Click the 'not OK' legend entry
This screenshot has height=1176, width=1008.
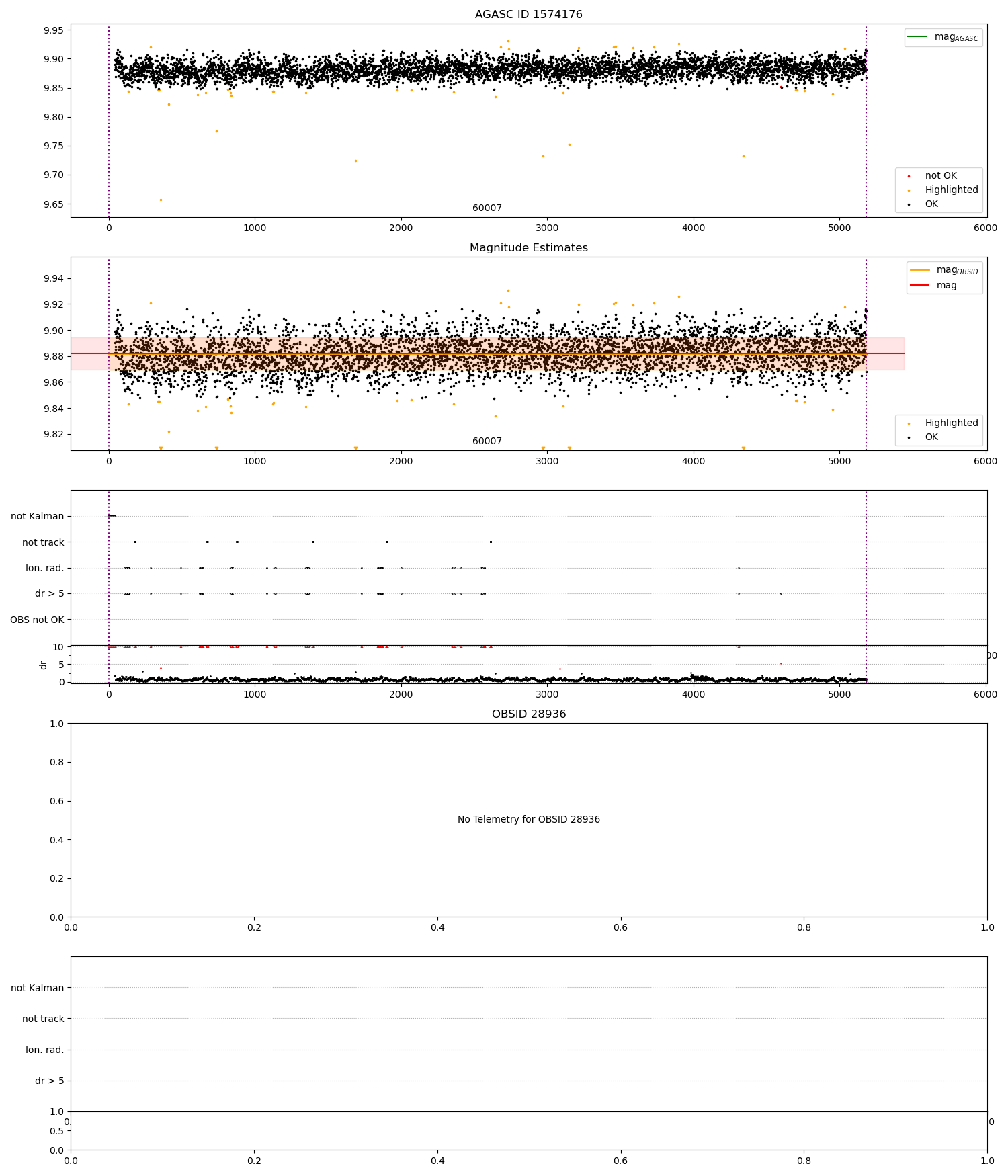[x=940, y=176]
